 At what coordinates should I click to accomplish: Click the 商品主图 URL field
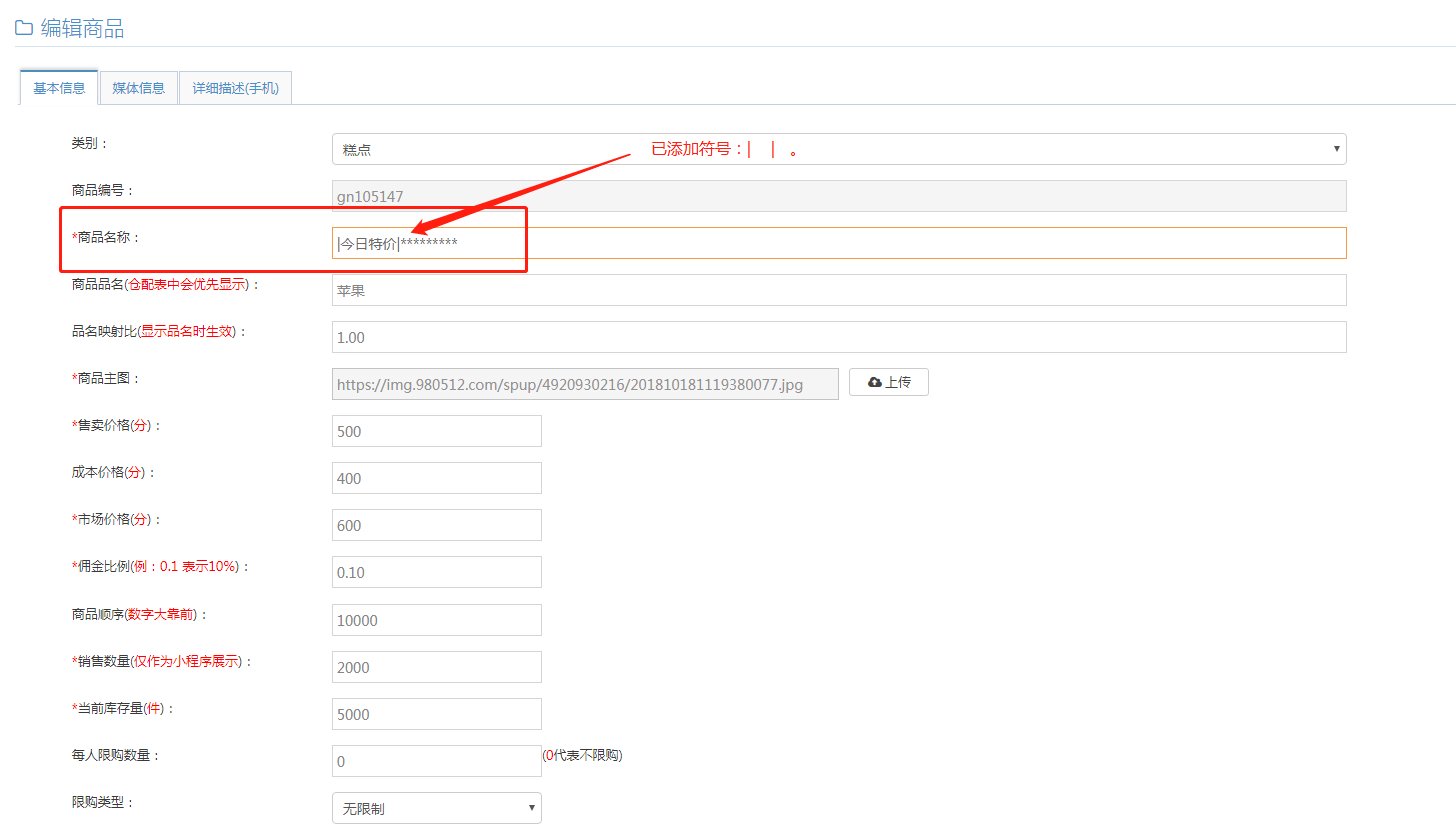pos(585,384)
